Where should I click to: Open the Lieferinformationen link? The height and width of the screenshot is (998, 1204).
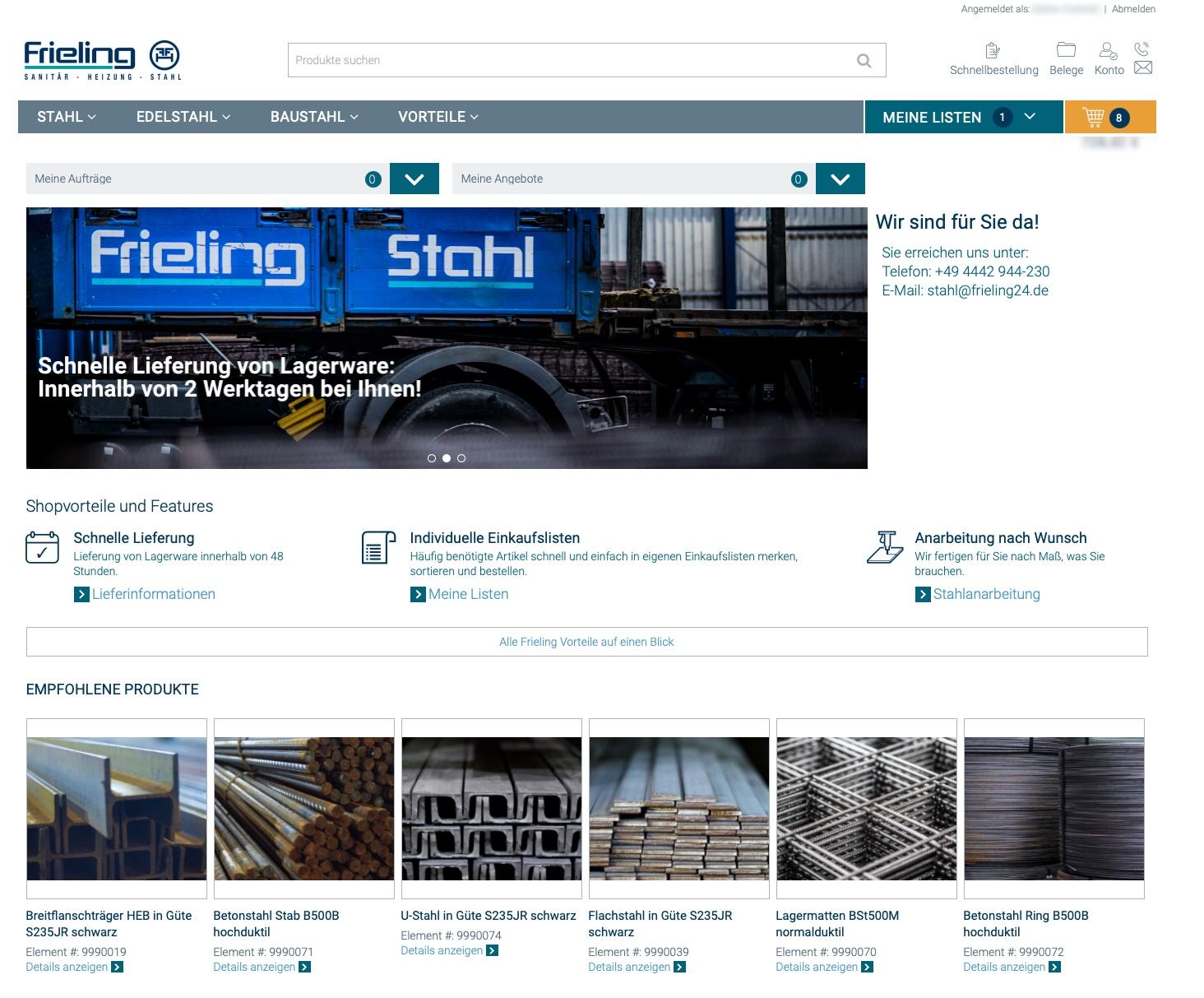pyautogui.click(x=154, y=594)
